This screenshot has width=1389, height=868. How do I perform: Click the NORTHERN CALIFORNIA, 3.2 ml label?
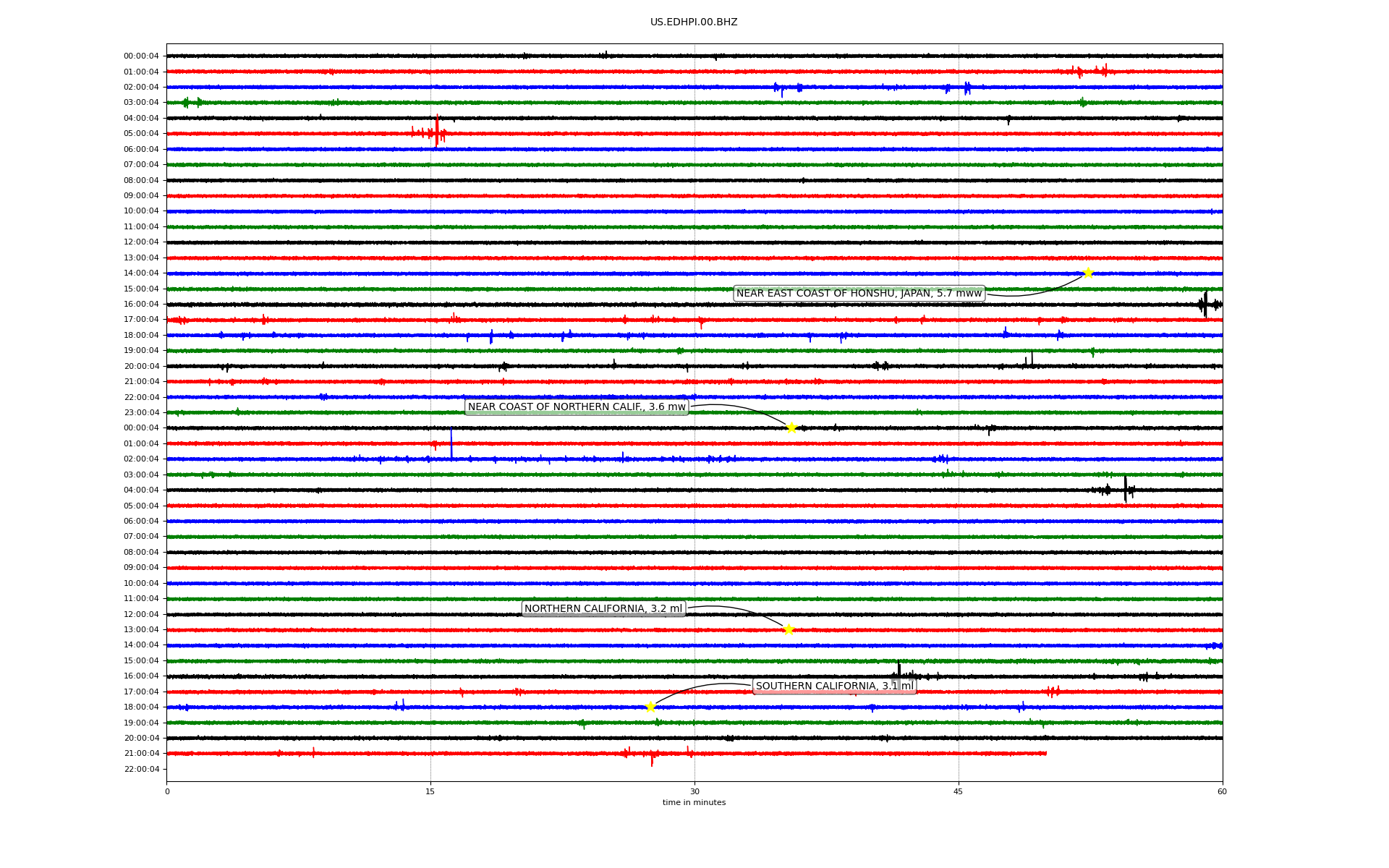tap(603, 609)
